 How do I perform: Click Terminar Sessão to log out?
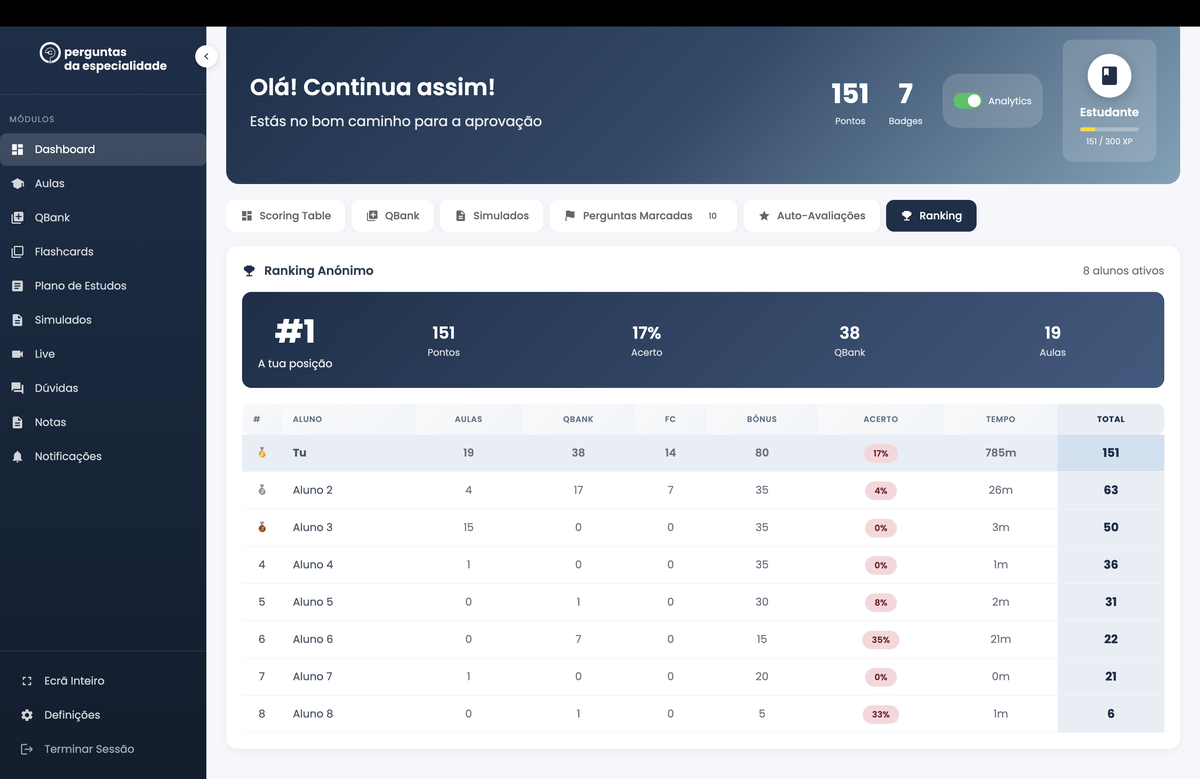coord(88,749)
